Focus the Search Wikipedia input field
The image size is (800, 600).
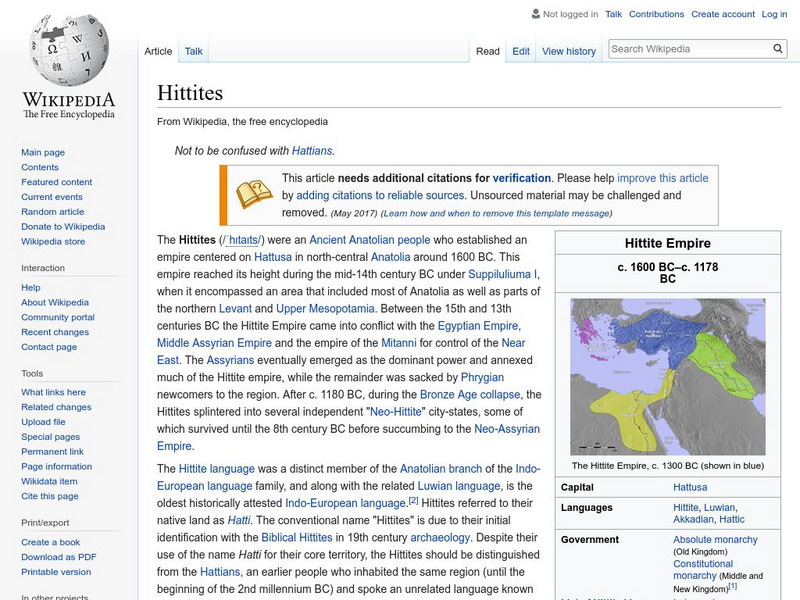(x=690, y=49)
